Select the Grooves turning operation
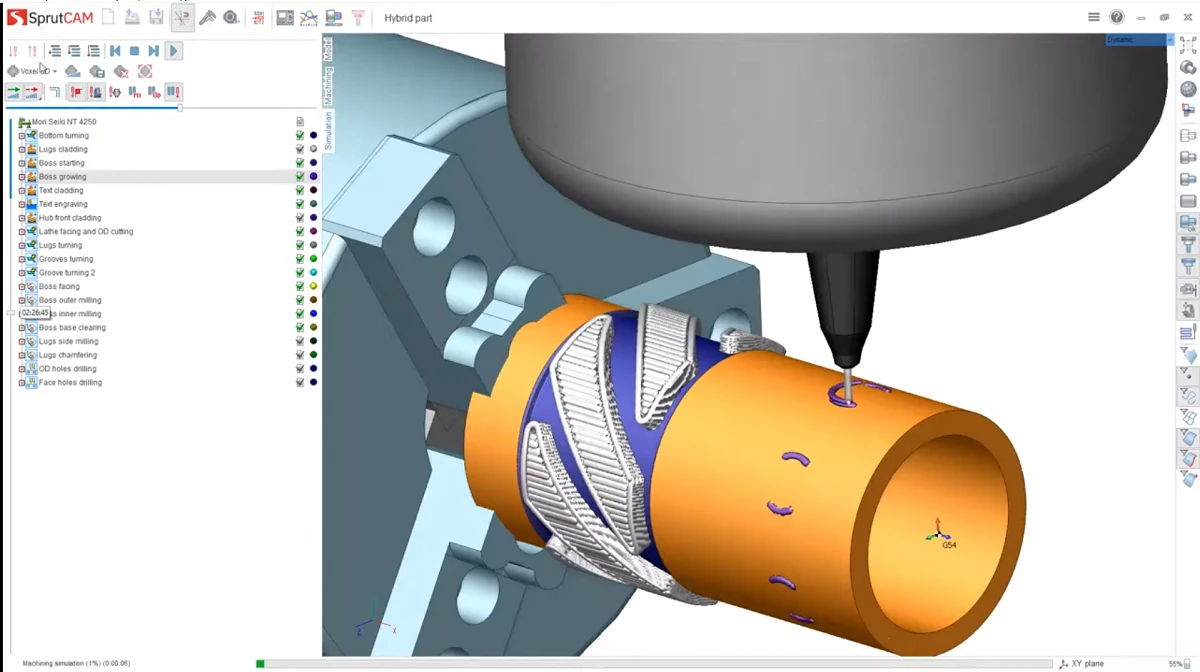This screenshot has width=1200, height=672. coord(66,259)
